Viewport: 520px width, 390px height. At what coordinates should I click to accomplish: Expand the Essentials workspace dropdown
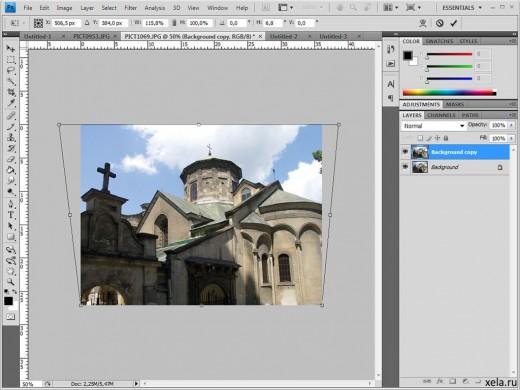(x=462, y=7)
